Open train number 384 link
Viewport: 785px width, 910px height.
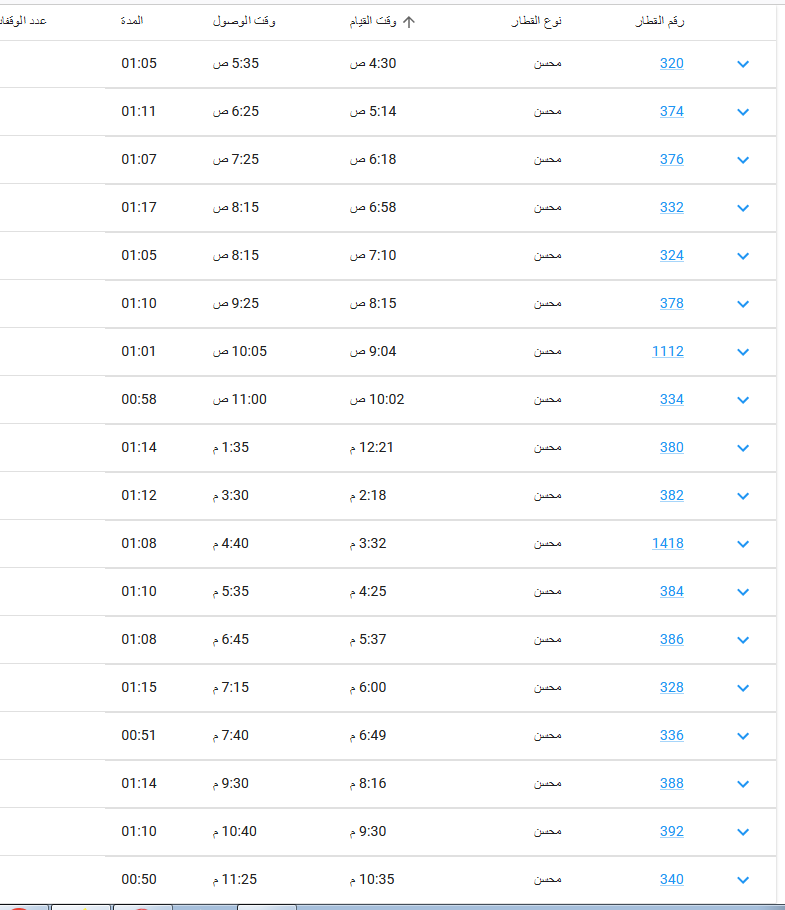pos(671,591)
